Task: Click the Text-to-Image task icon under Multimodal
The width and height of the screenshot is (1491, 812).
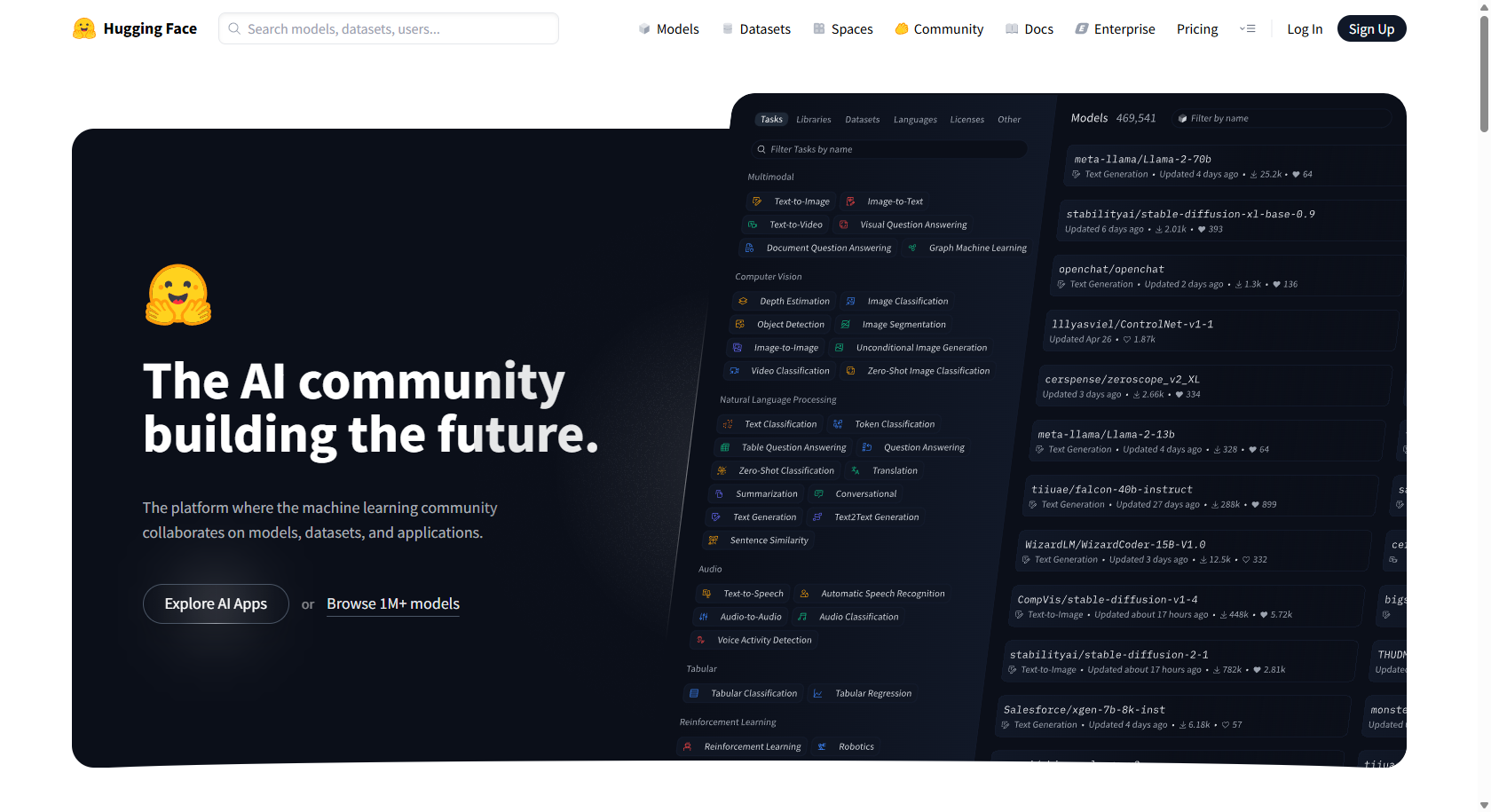Action: tap(757, 201)
